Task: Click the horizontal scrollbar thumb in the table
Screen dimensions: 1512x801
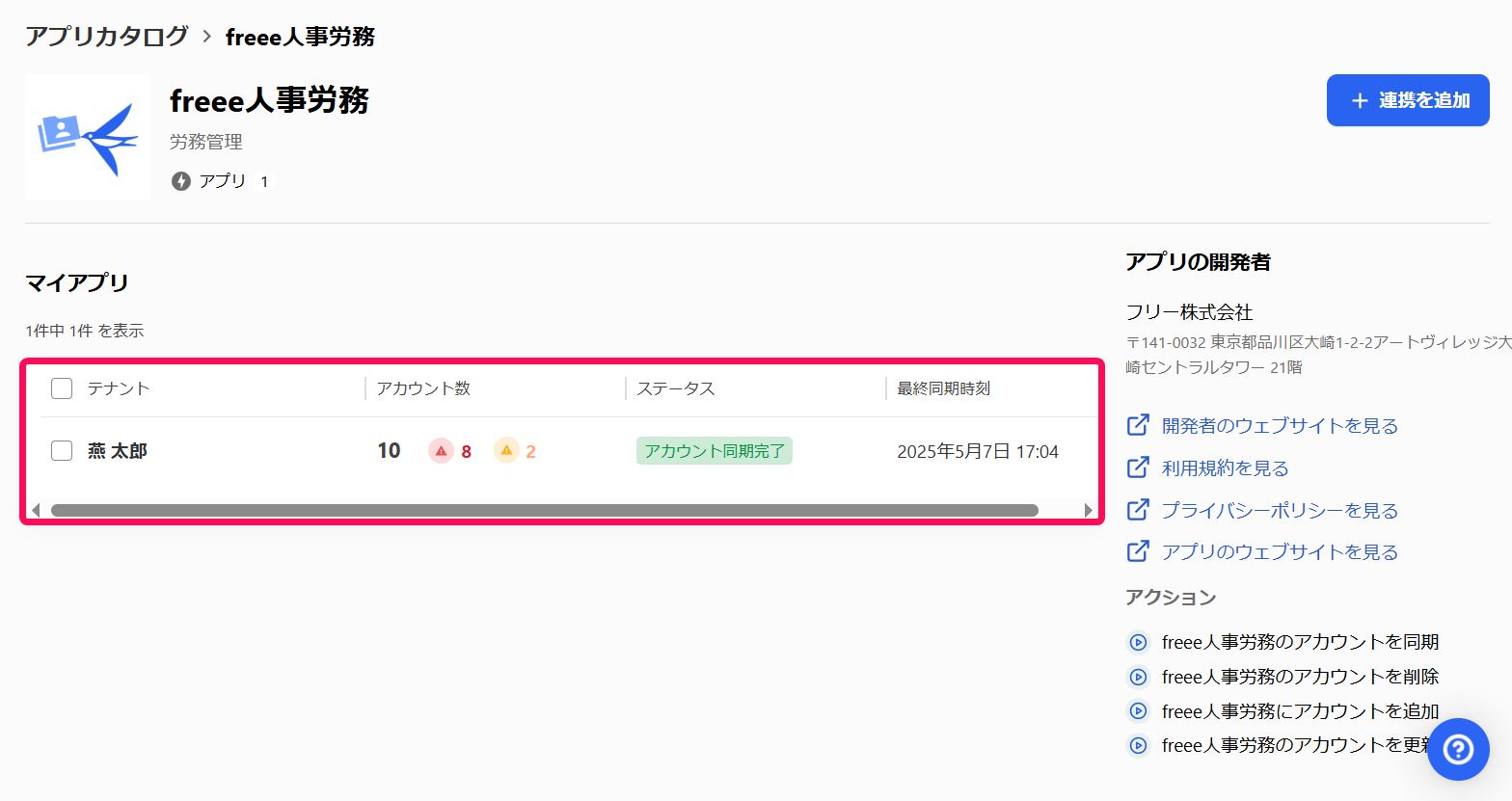Action: tap(545, 510)
